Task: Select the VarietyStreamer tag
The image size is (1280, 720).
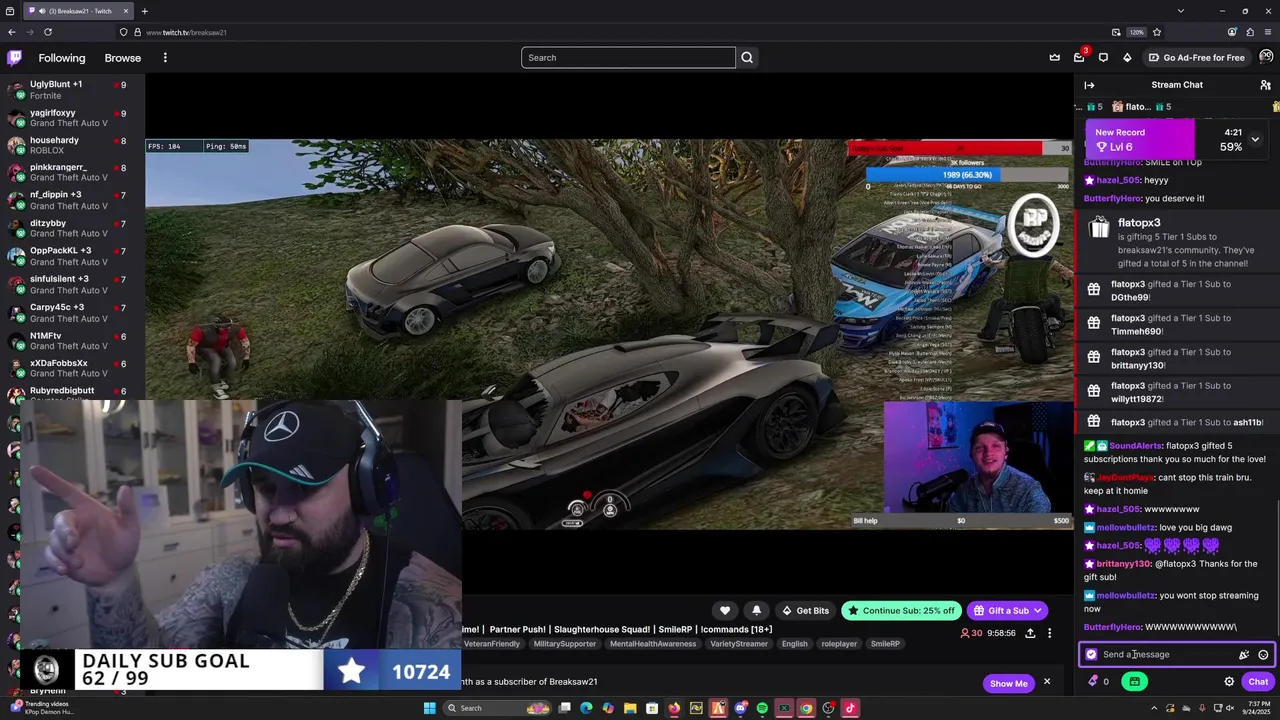Action: [x=739, y=644]
